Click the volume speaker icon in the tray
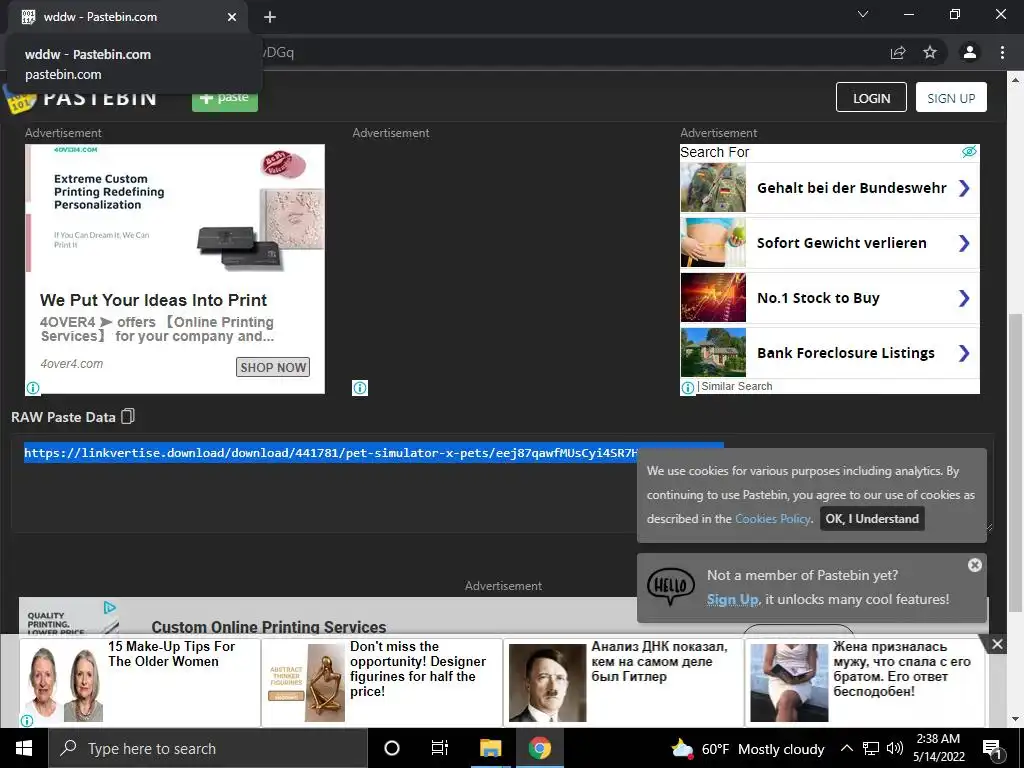 [895, 748]
